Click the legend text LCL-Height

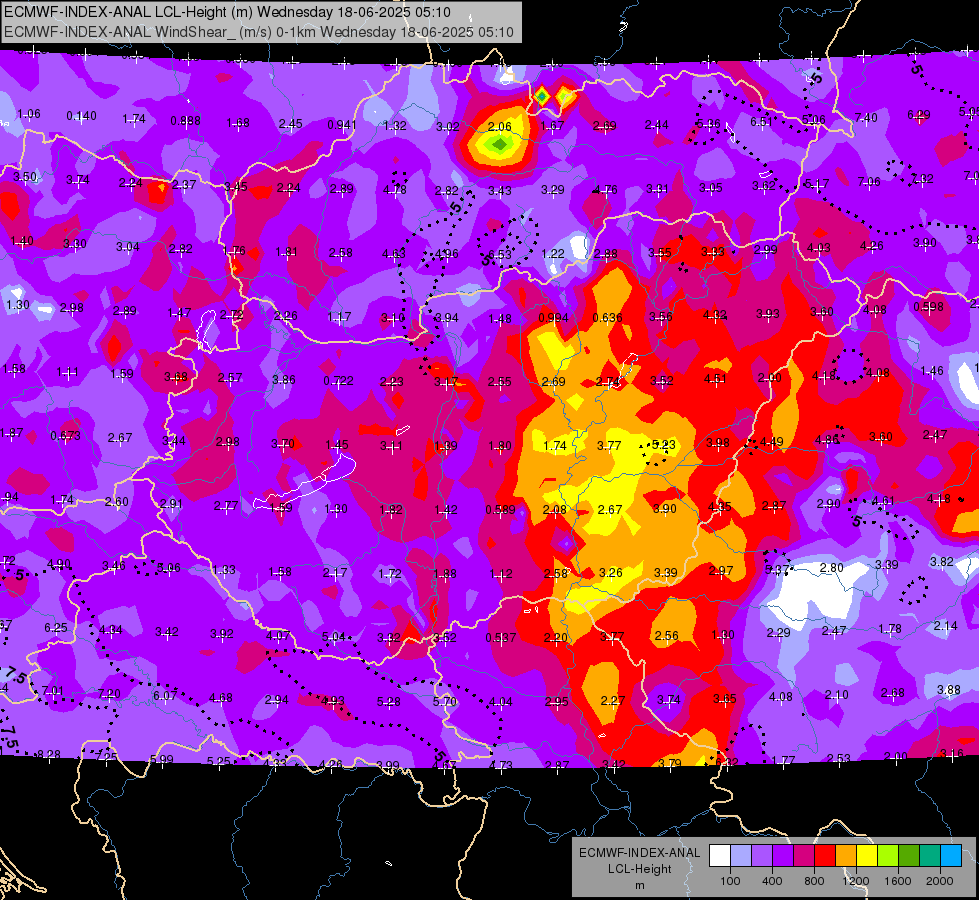[639, 869]
